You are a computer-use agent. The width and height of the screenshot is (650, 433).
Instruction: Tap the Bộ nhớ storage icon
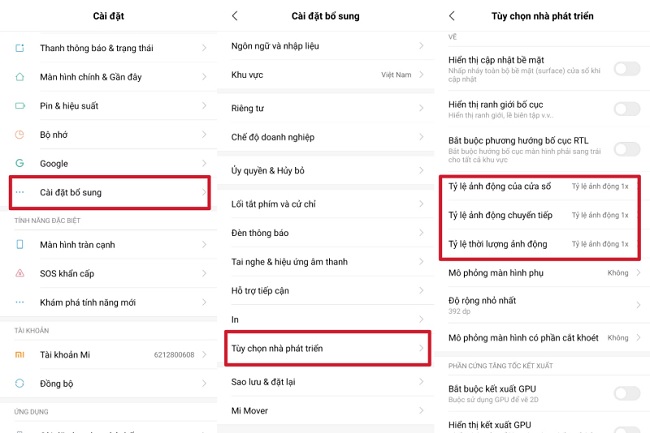click(20, 134)
